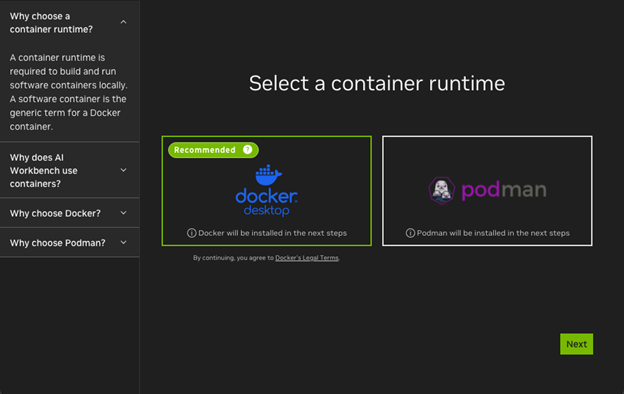Select the Podman runtime card
The height and width of the screenshot is (394, 624).
(487, 191)
